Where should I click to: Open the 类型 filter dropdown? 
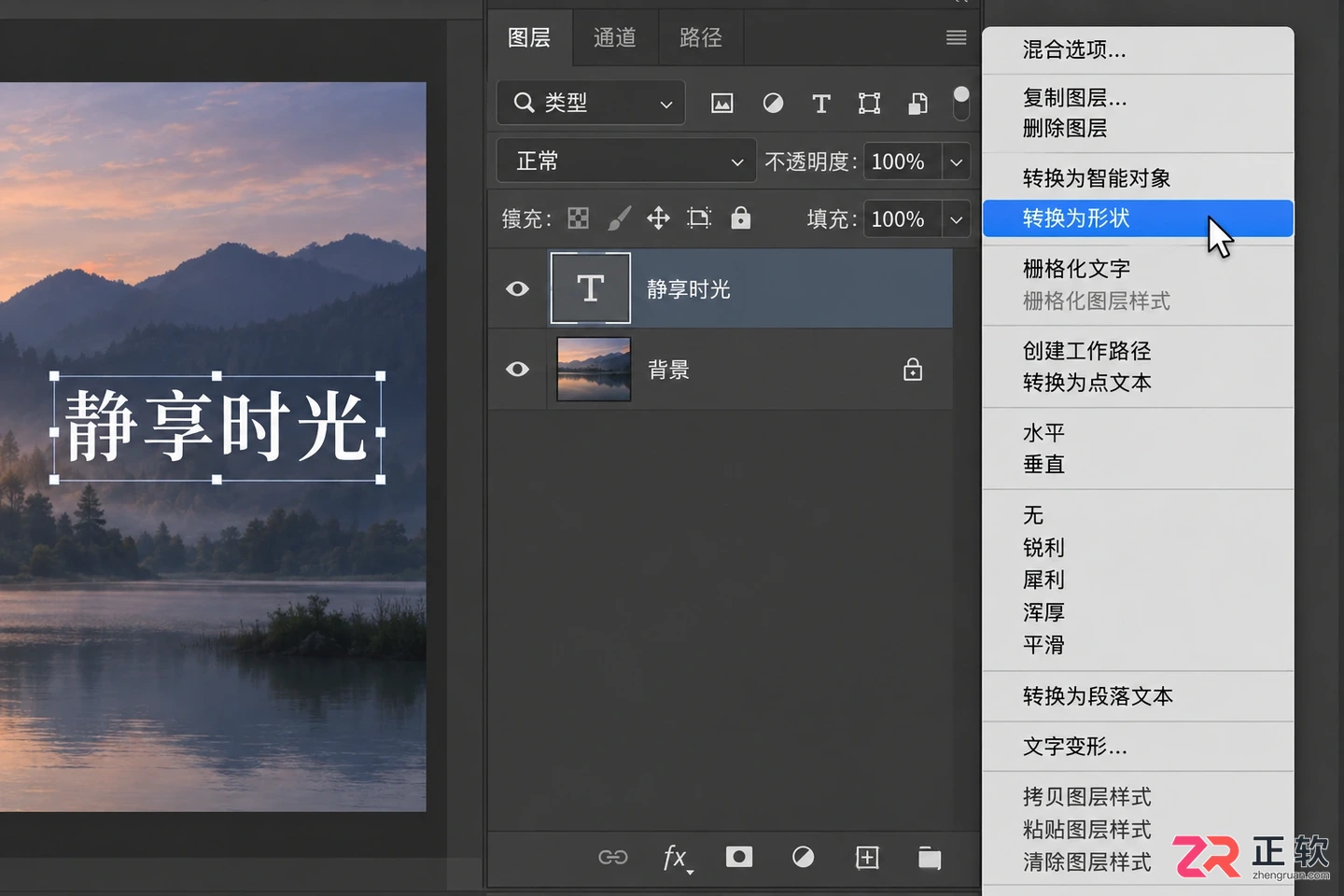tap(591, 103)
